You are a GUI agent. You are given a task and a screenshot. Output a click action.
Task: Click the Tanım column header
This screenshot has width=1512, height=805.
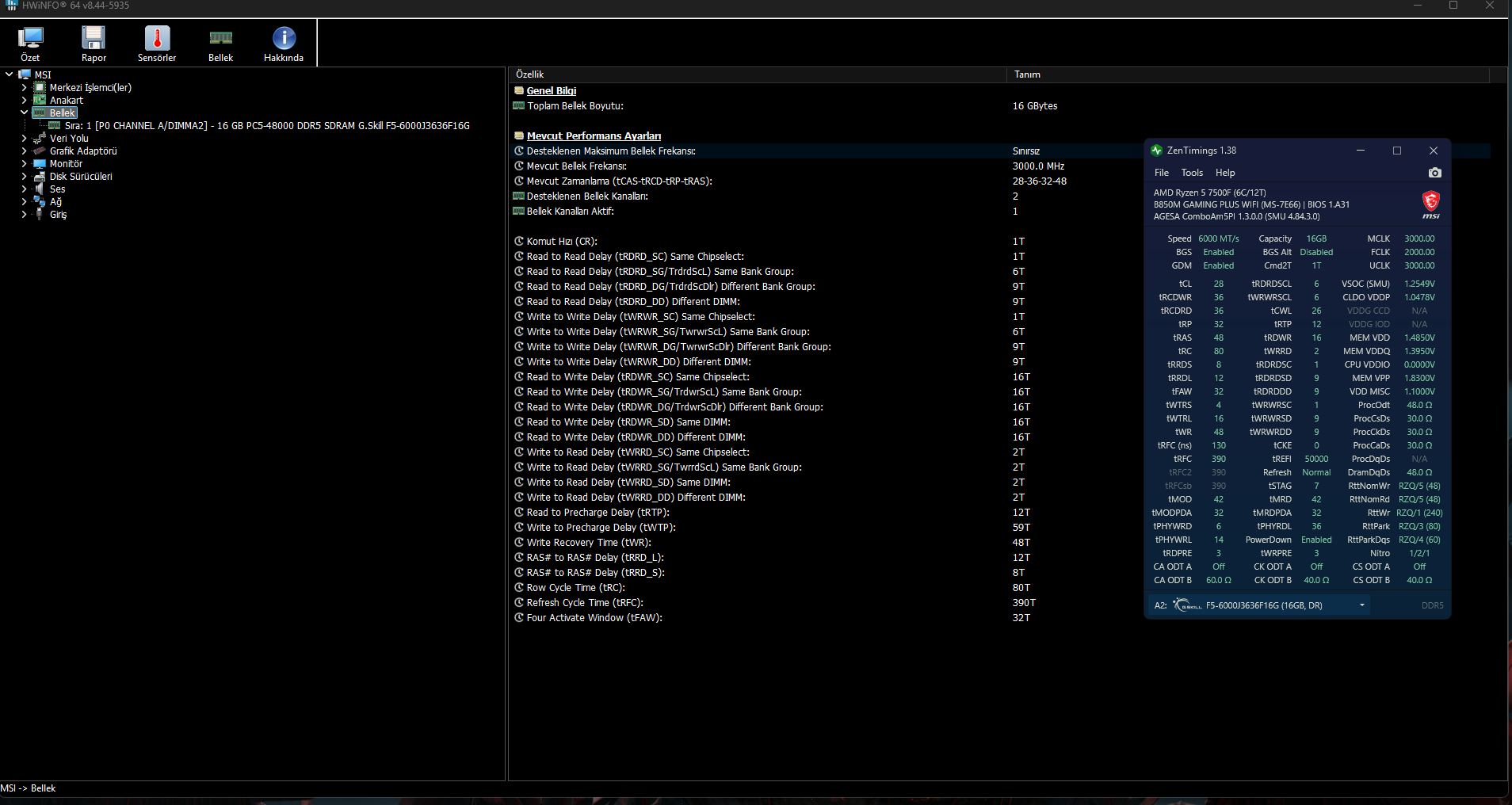pos(1248,74)
